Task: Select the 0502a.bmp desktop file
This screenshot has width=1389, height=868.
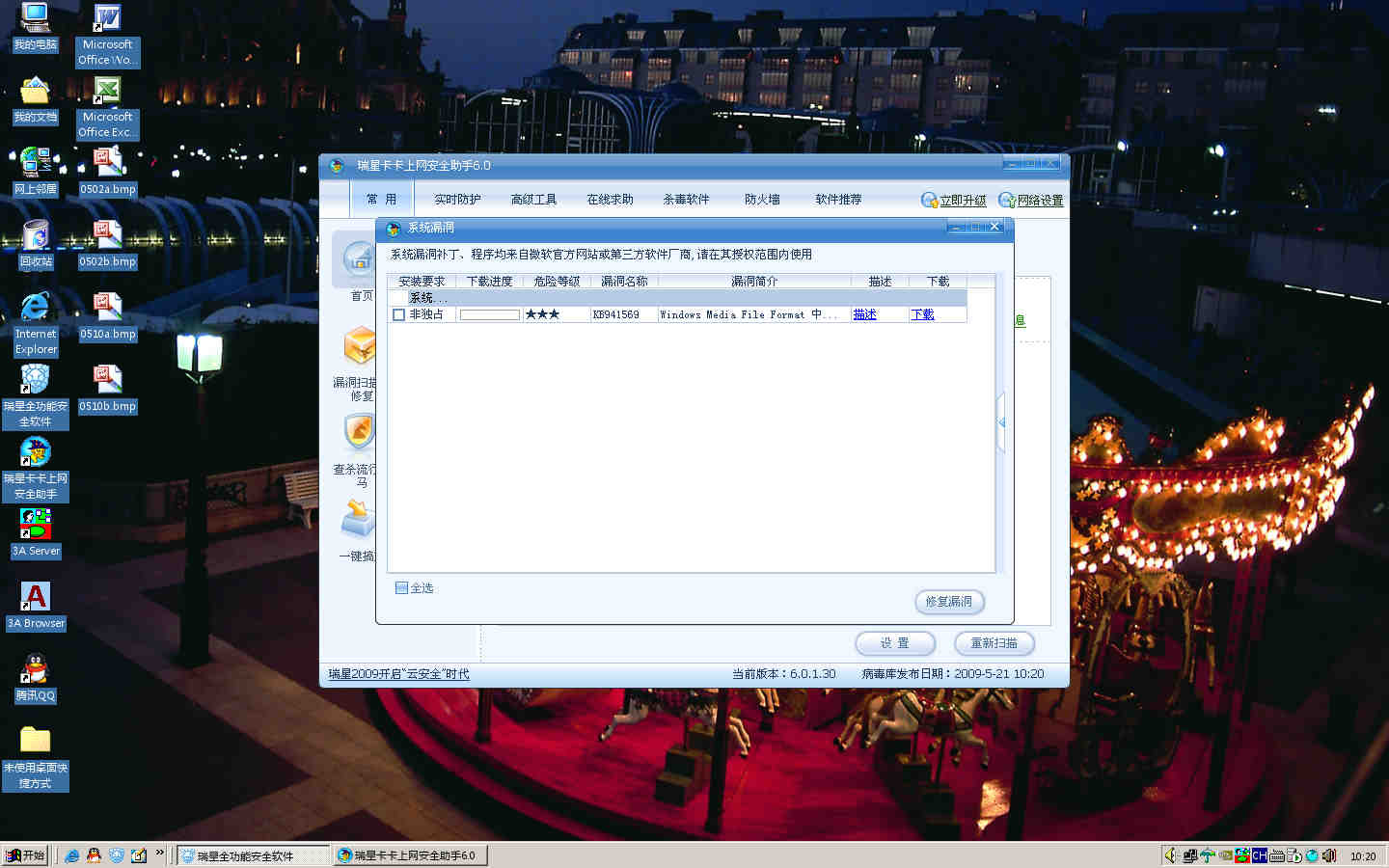Action: click(108, 173)
